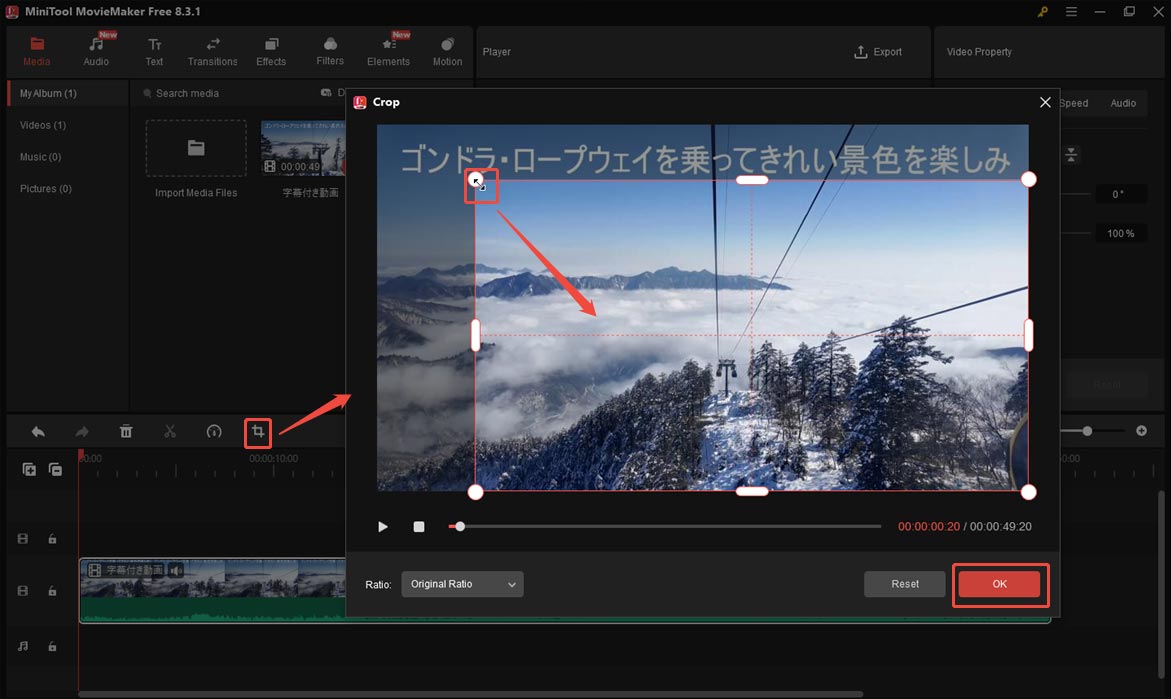
Task: Open the Speed control icon
Action: click(213, 432)
